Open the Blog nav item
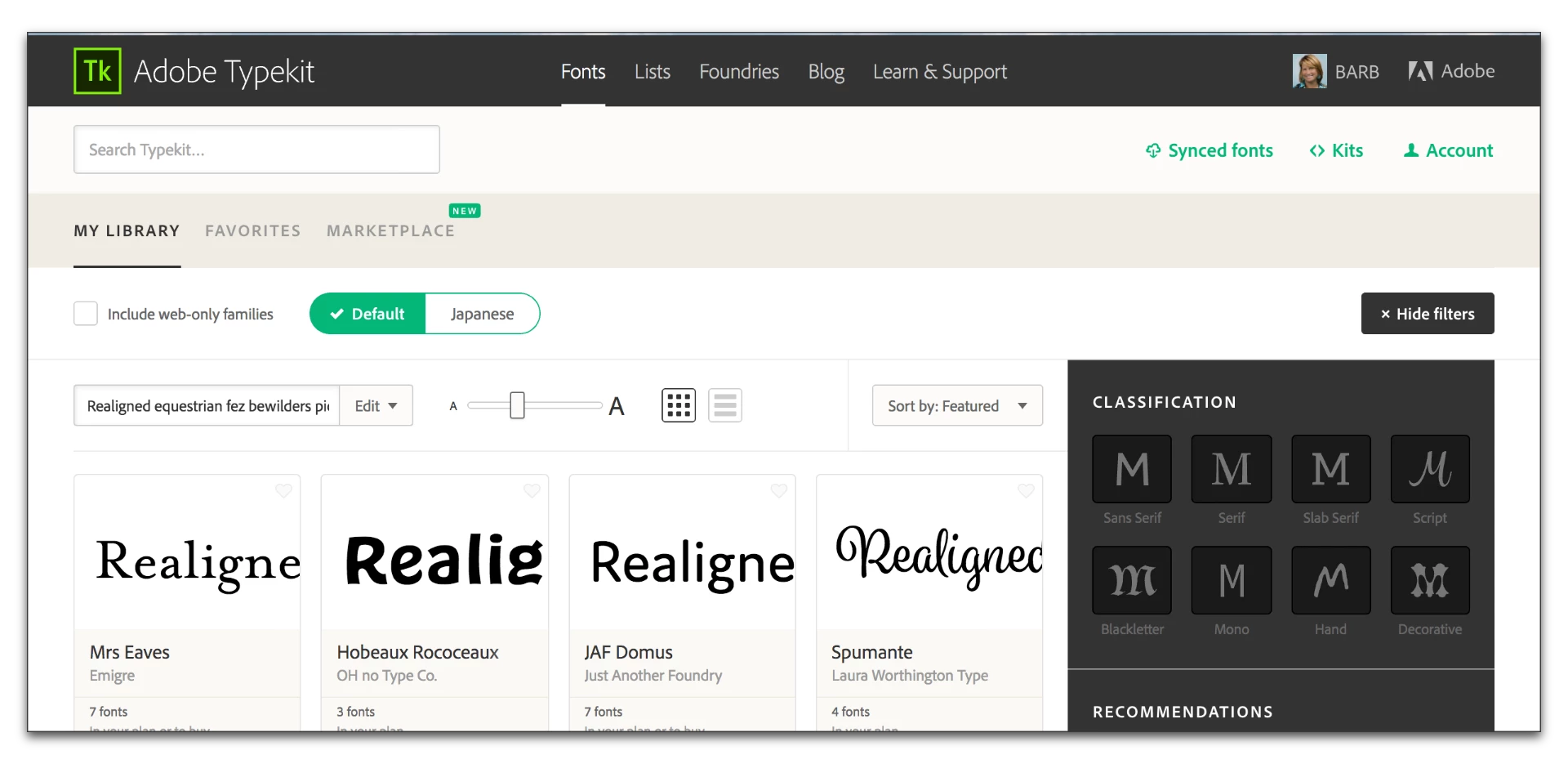This screenshot has width=1568, height=764. coord(826,72)
